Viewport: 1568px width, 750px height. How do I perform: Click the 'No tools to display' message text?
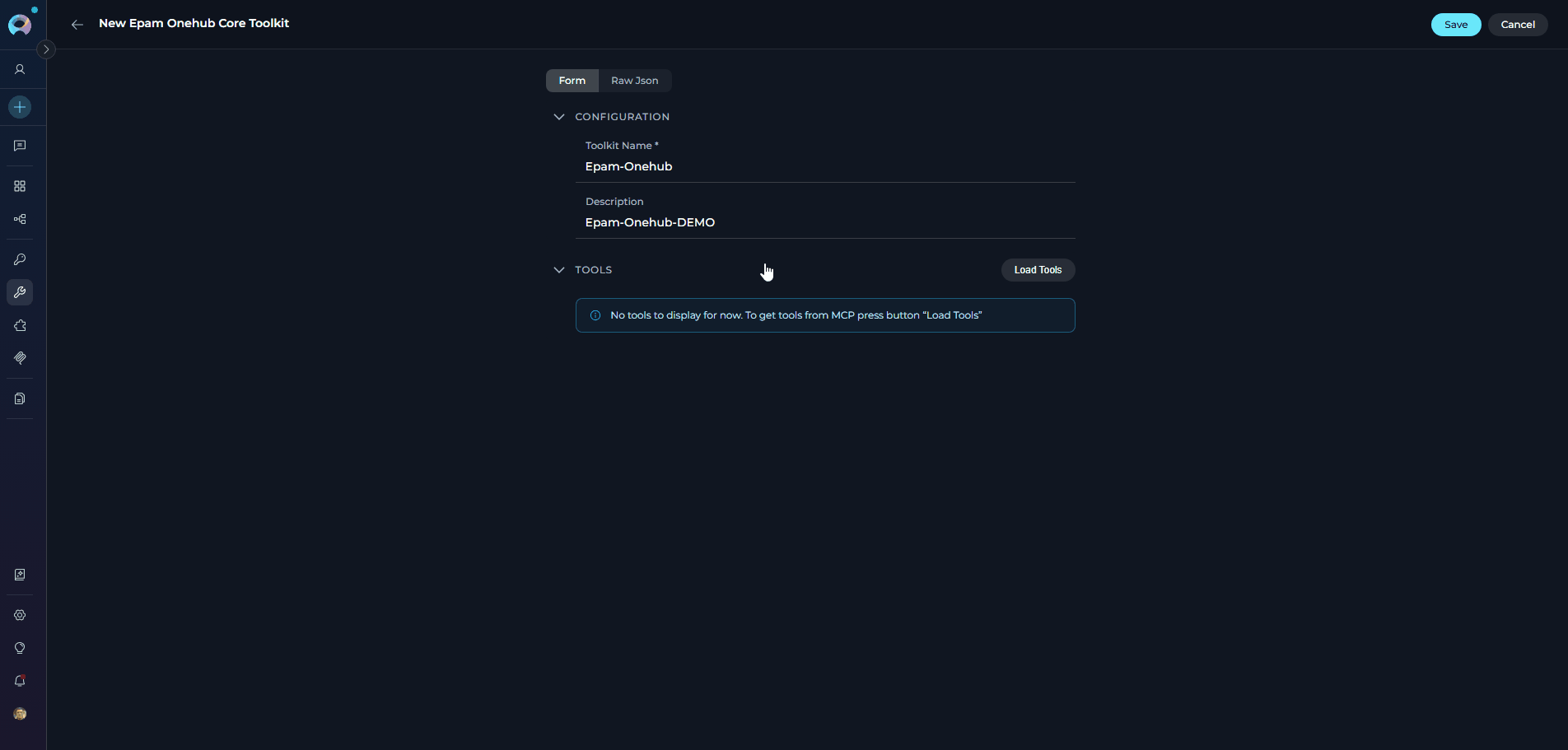point(796,315)
